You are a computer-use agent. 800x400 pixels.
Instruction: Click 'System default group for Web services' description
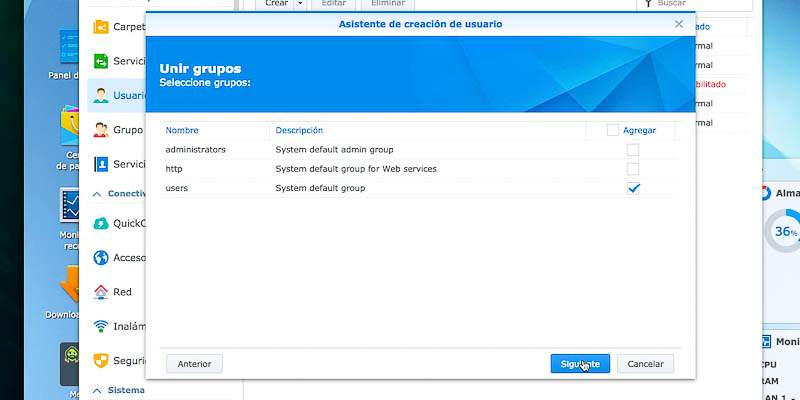coord(356,169)
